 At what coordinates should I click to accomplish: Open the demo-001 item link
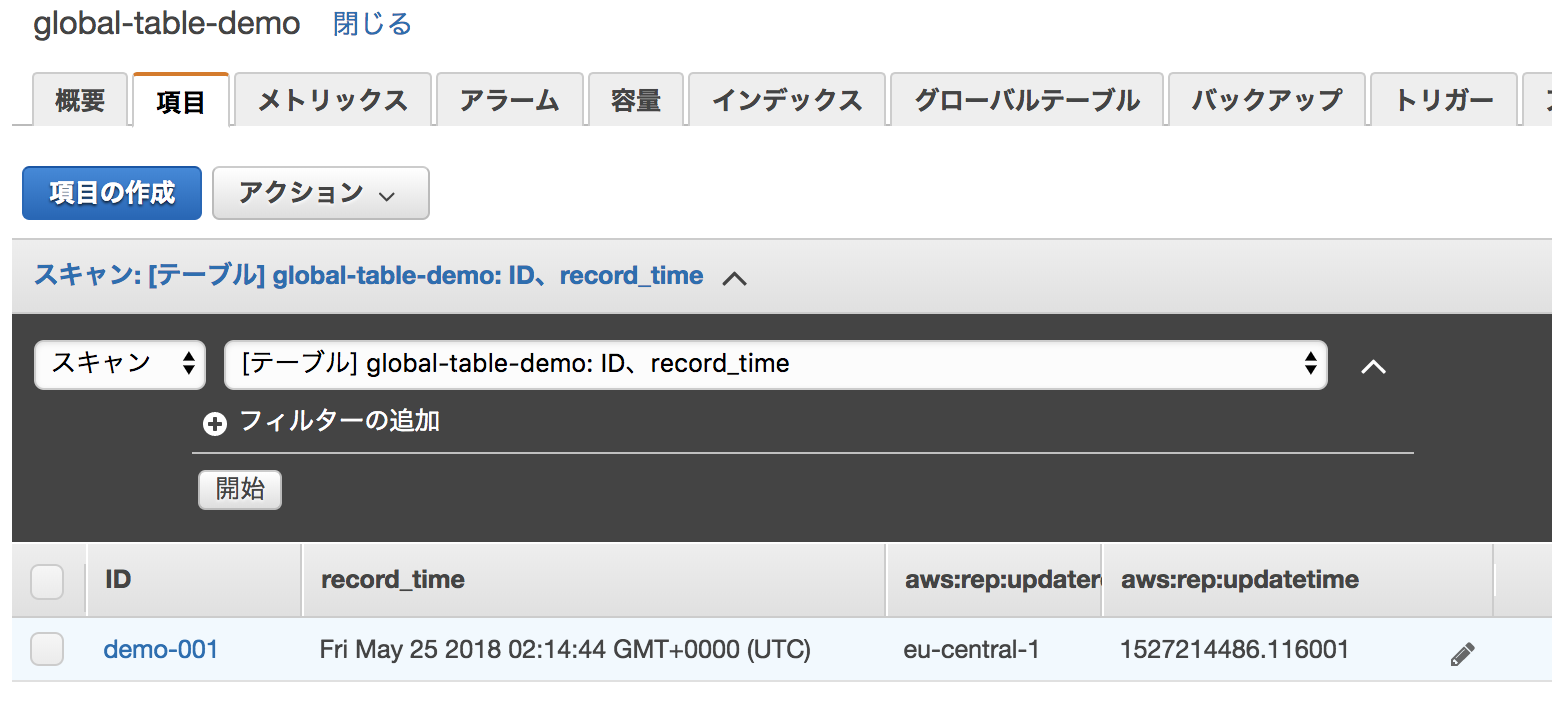(161, 650)
